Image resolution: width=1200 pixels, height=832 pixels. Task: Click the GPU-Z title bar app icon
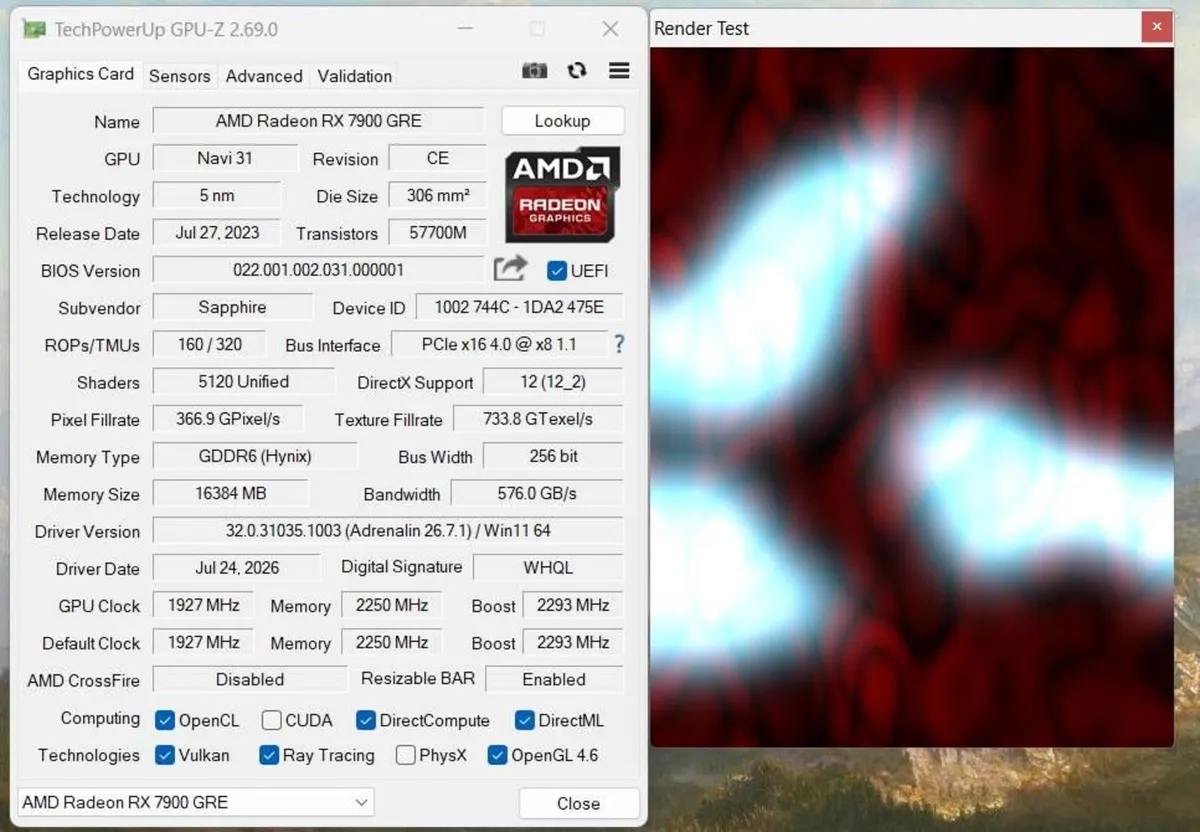coord(34,29)
